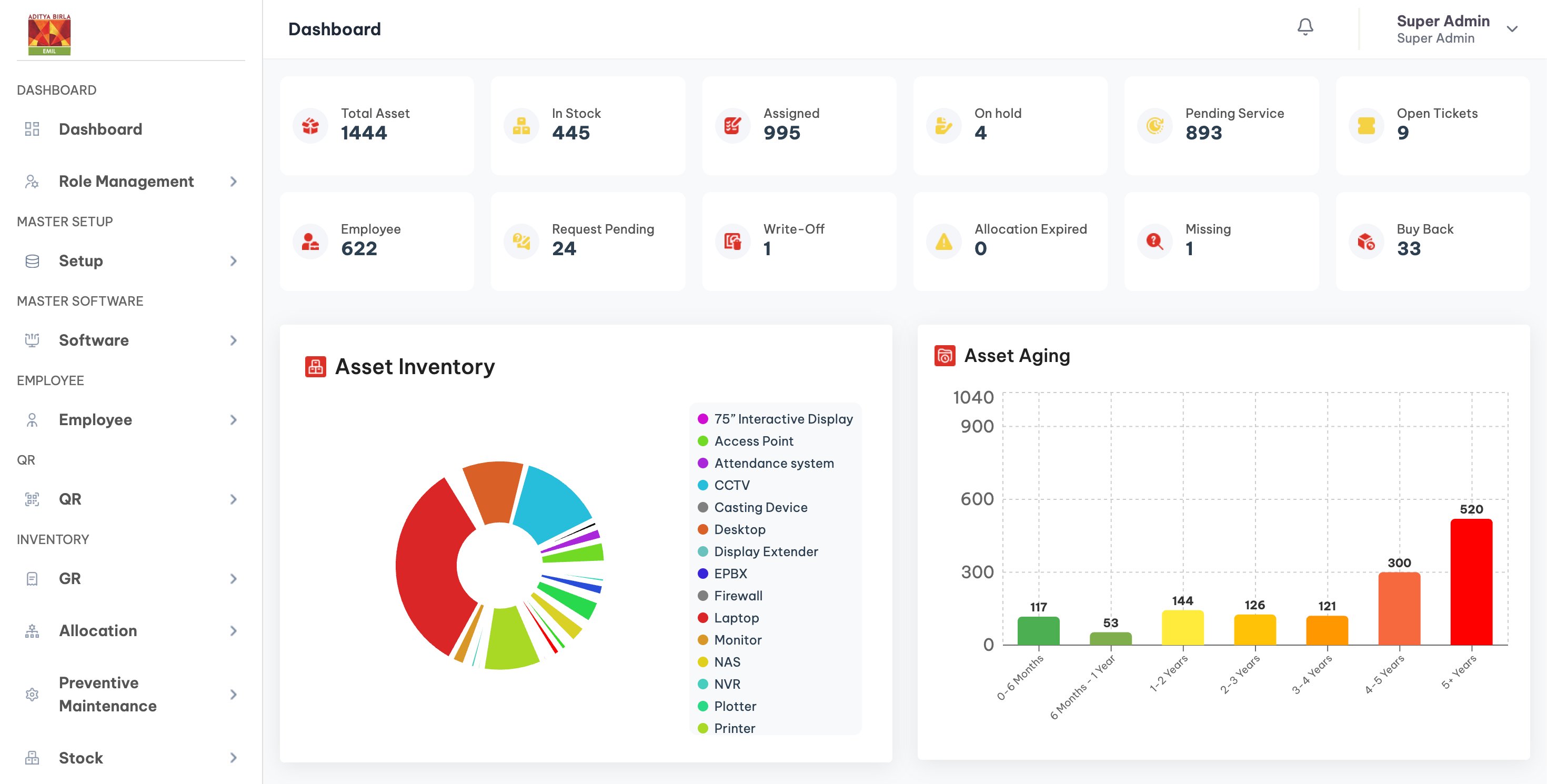Open the Allocation menu item

tap(130, 630)
